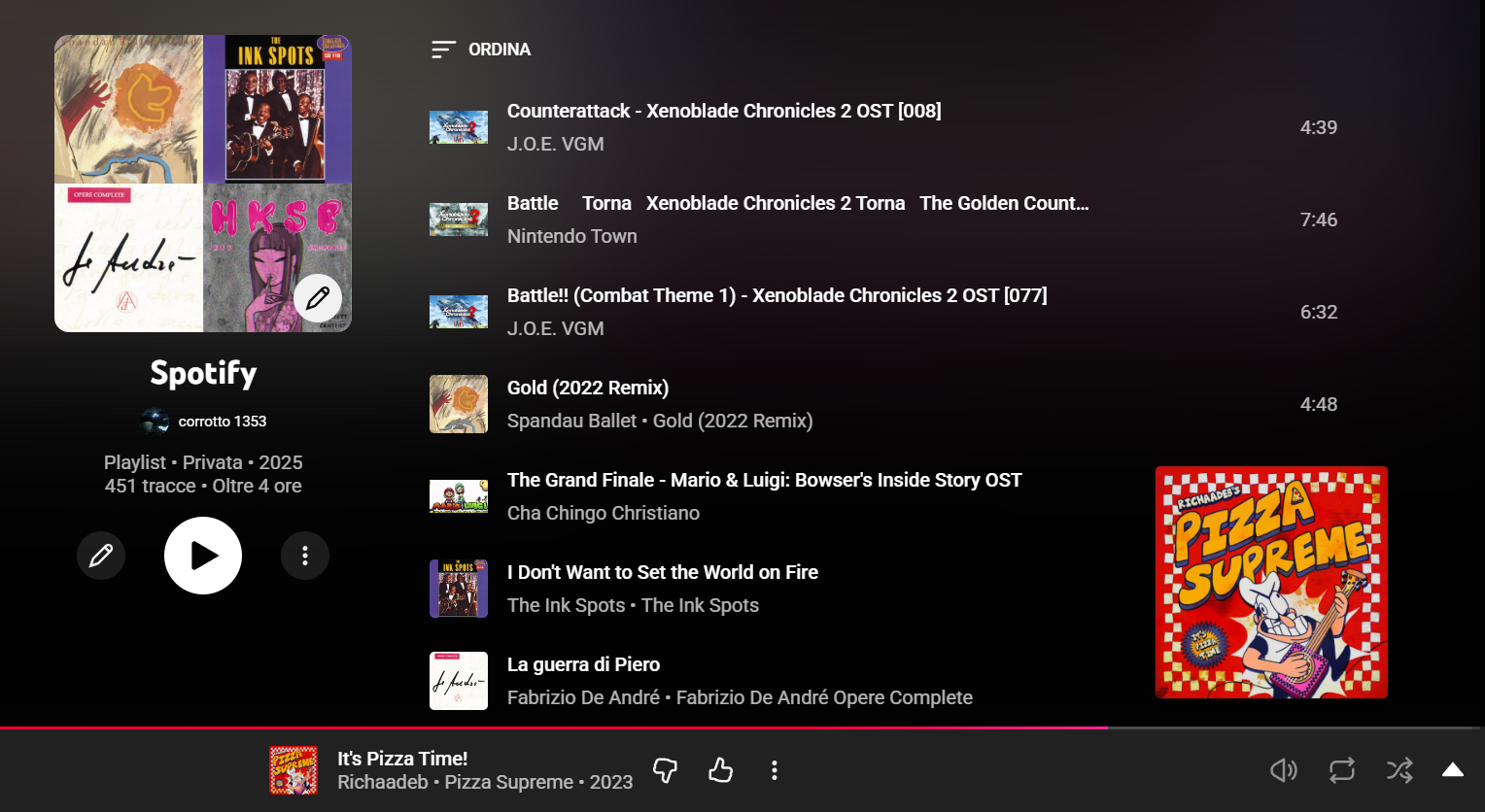Click the Playlist • Privata • 2025 text
This screenshot has width=1485, height=812.
coord(203,462)
